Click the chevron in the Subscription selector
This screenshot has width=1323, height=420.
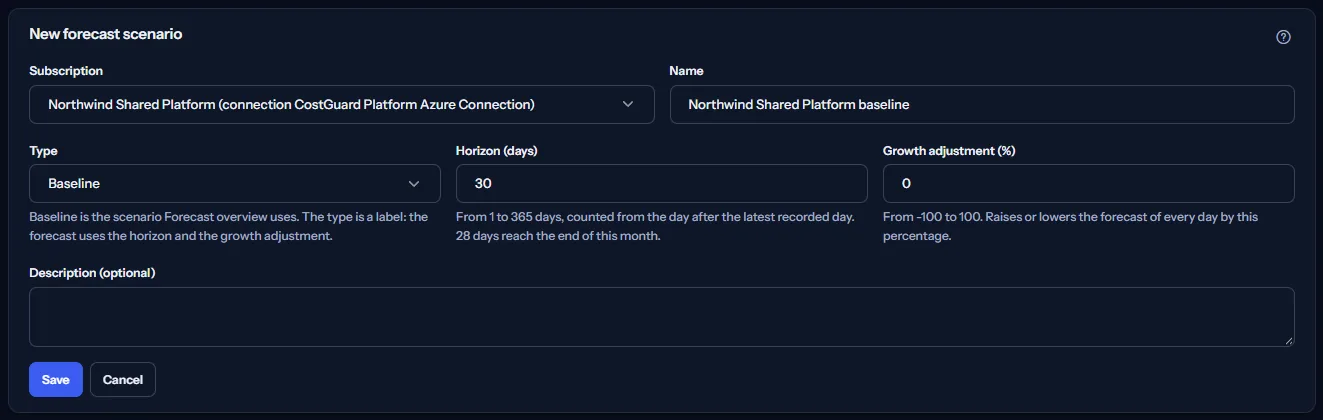coord(628,104)
